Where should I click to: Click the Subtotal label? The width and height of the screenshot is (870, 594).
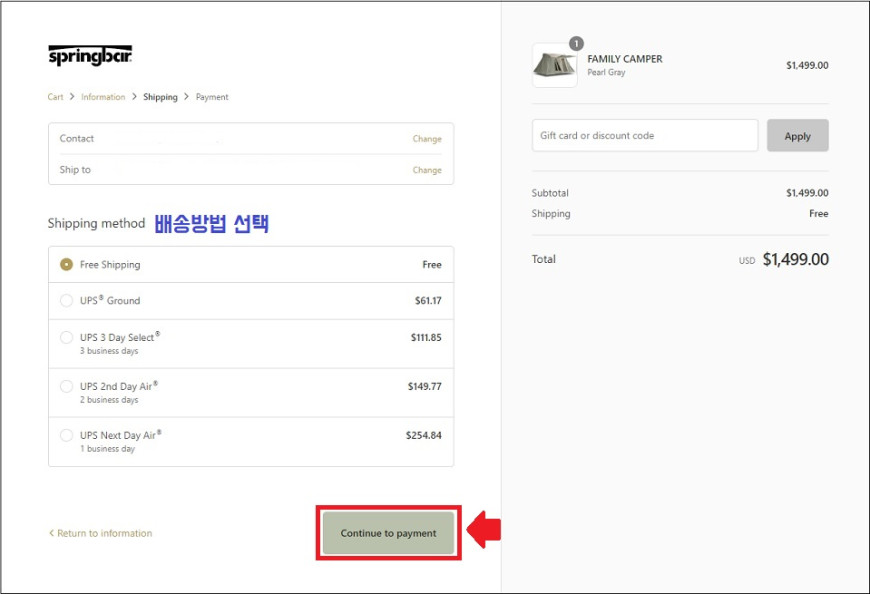pyautogui.click(x=550, y=193)
